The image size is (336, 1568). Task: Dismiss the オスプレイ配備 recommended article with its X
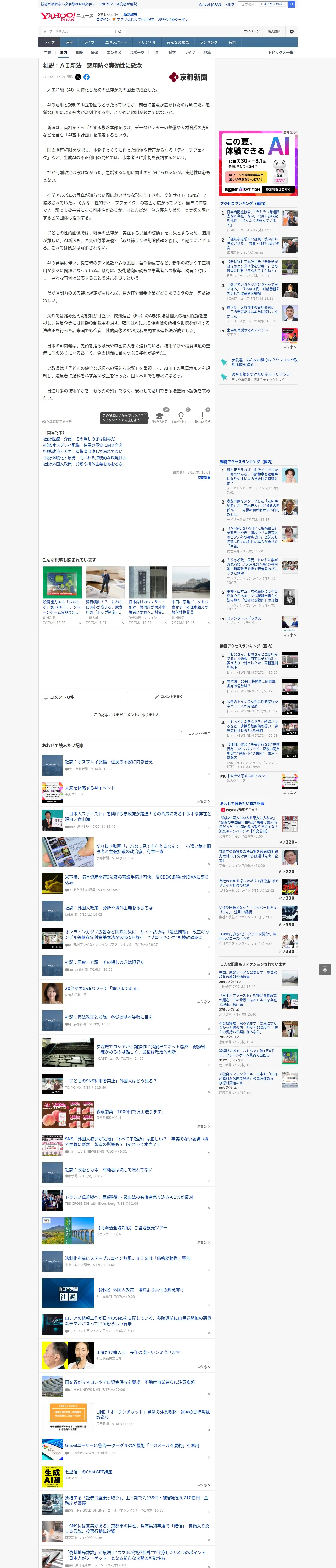209,774
